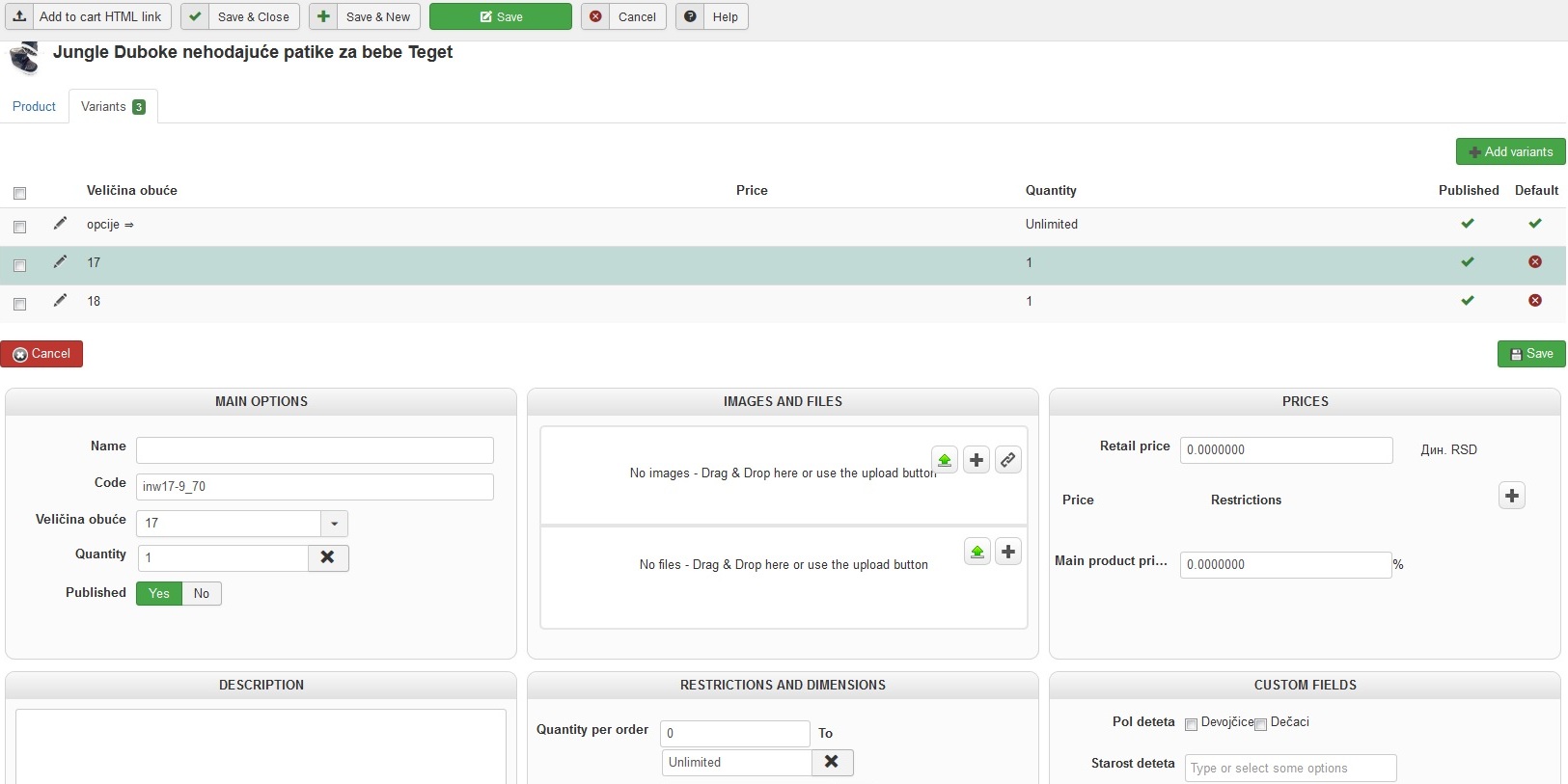Screen dimensions: 1568x784
Task: Click the Veličina obuće column header
Action: click(132, 190)
